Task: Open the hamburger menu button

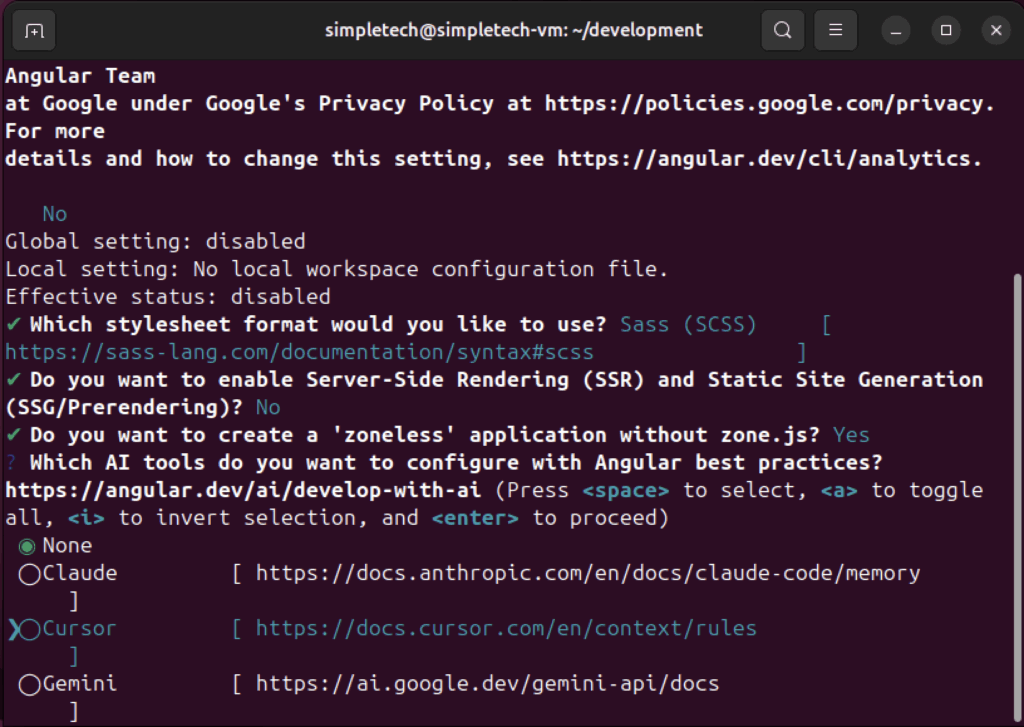Action: tap(835, 30)
